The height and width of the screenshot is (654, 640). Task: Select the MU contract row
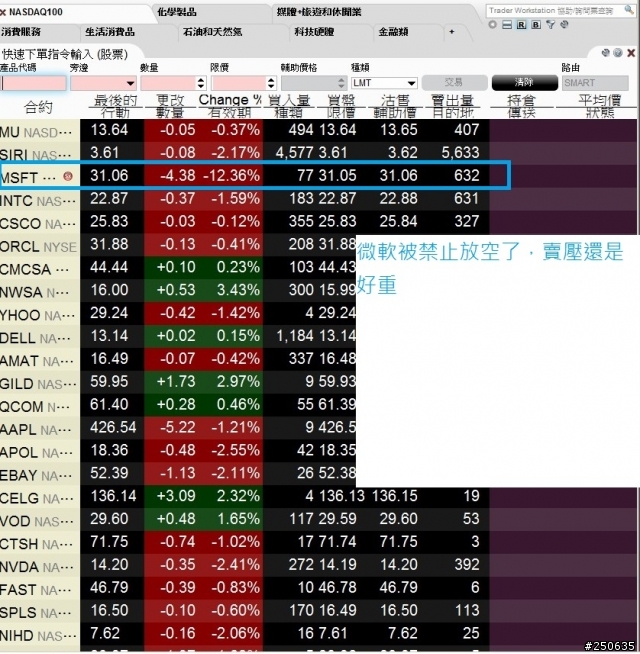tap(40, 132)
